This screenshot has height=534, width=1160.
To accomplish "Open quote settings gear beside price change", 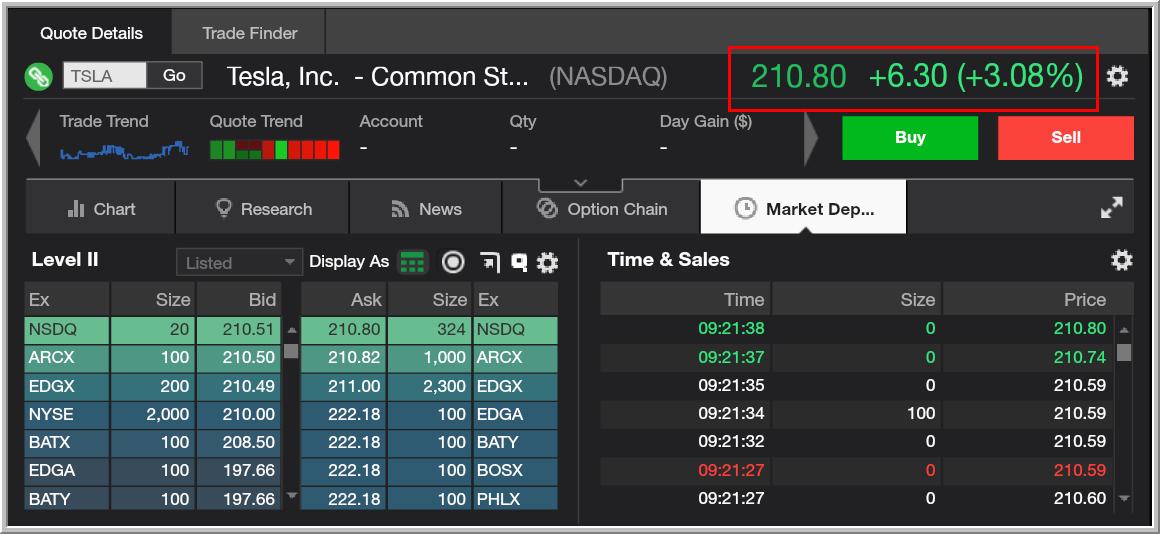I will tap(1117, 76).
